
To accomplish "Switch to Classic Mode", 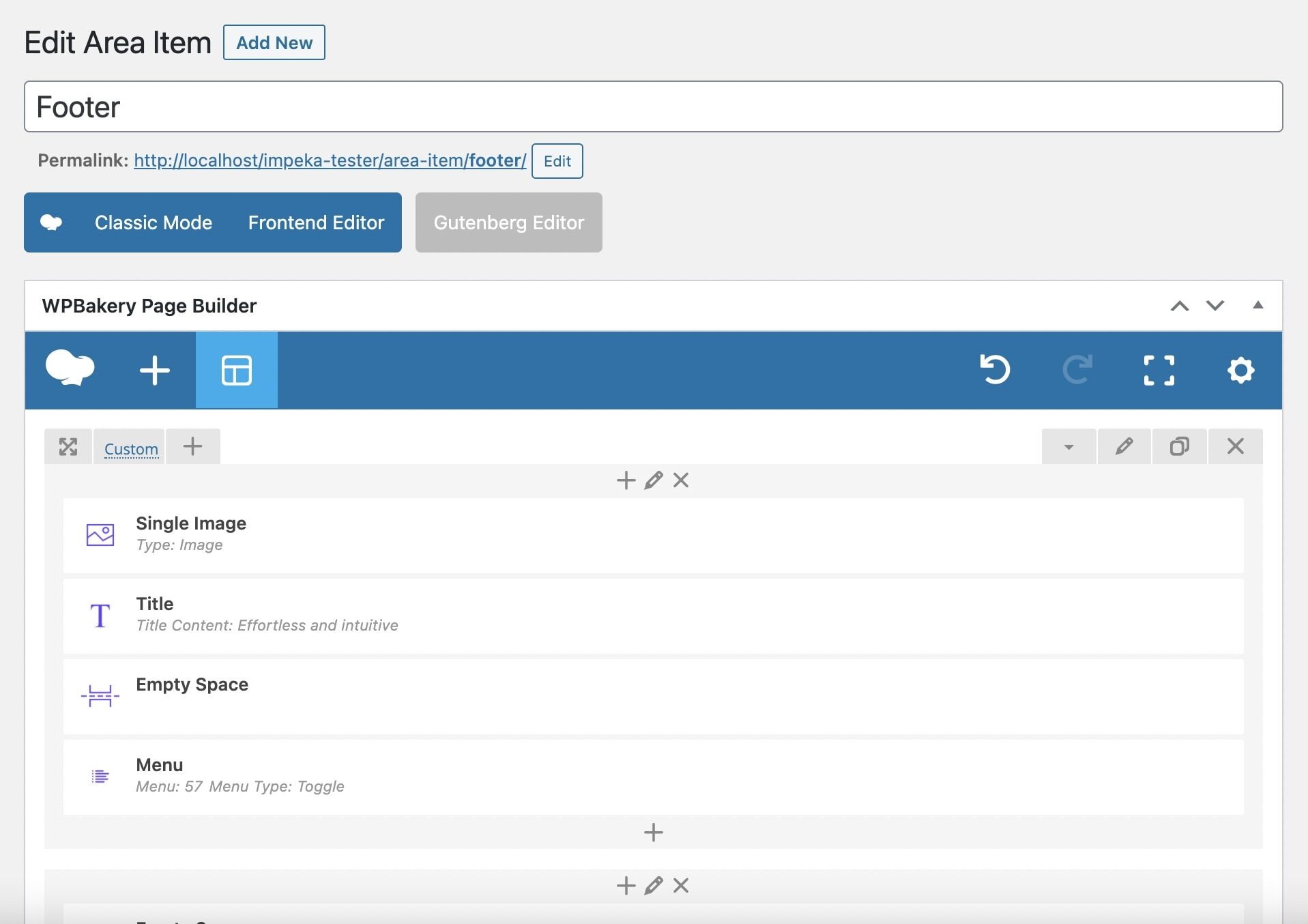I will pos(154,222).
